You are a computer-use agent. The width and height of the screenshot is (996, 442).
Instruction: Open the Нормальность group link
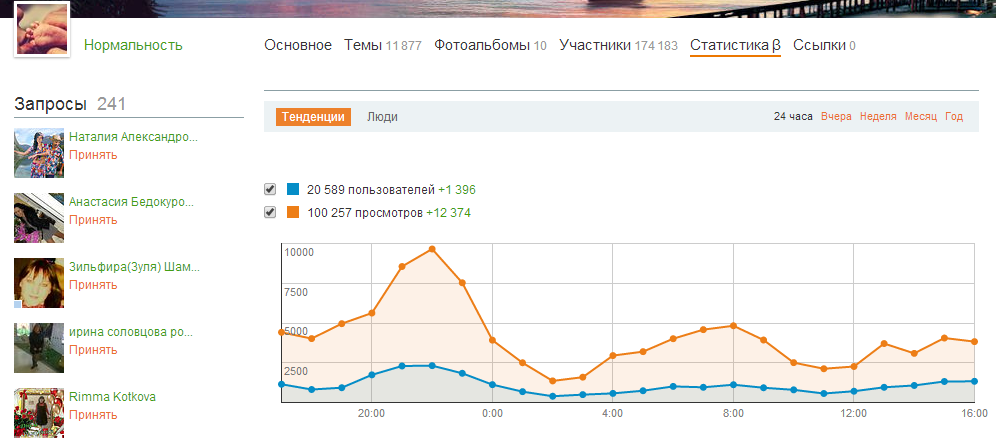(x=133, y=45)
